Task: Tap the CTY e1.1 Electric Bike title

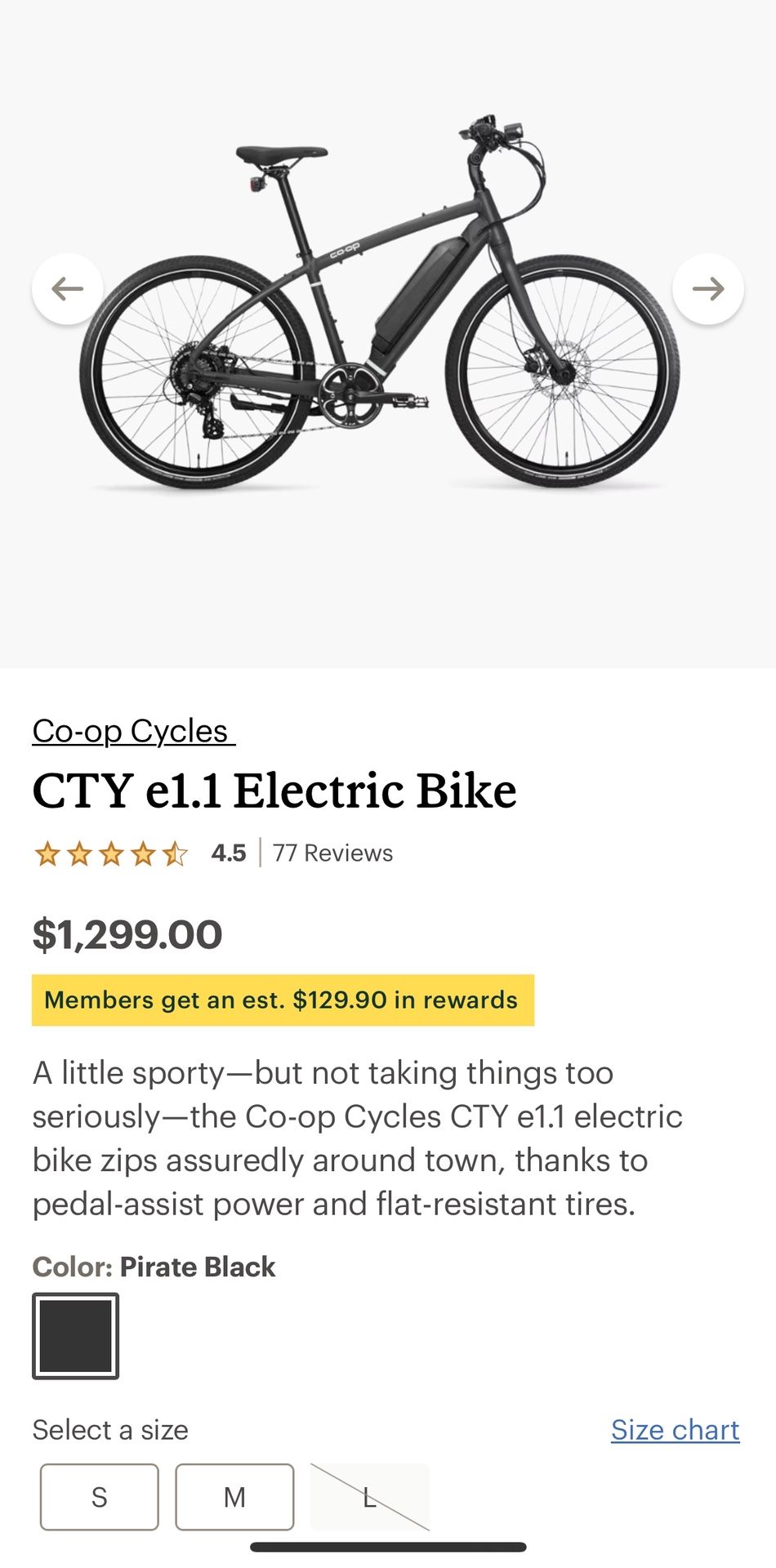Action: click(274, 791)
